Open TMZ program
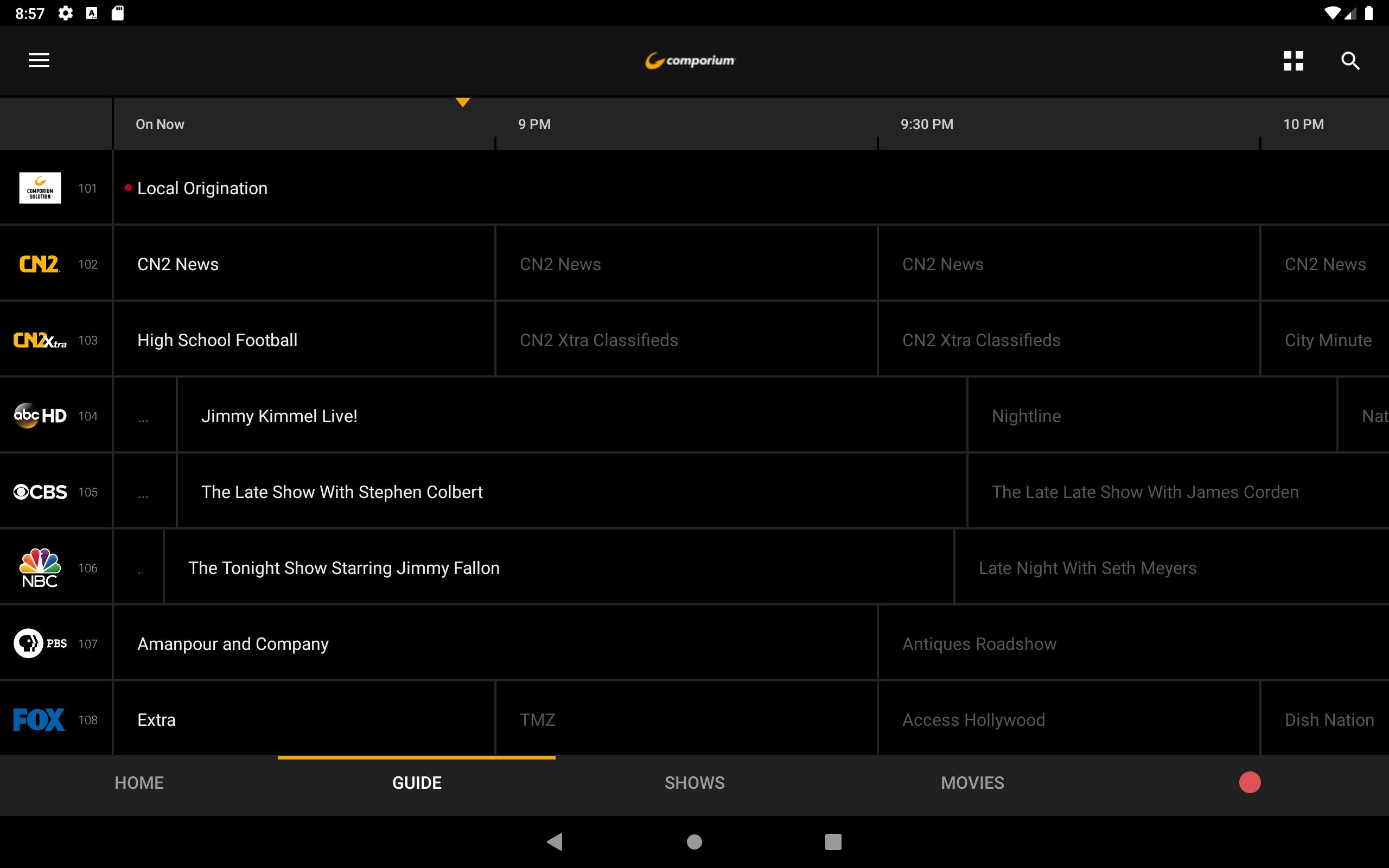This screenshot has width=1389, height=868. pyautogui.click(x=686, y=720)
